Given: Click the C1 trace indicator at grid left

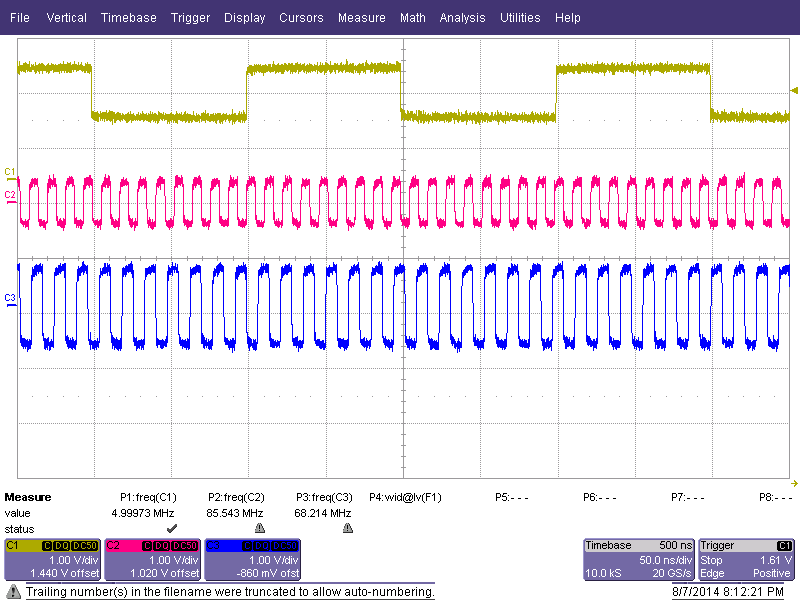Looking at the screenshot, I should pyautogui.click(x=8, y=170).
